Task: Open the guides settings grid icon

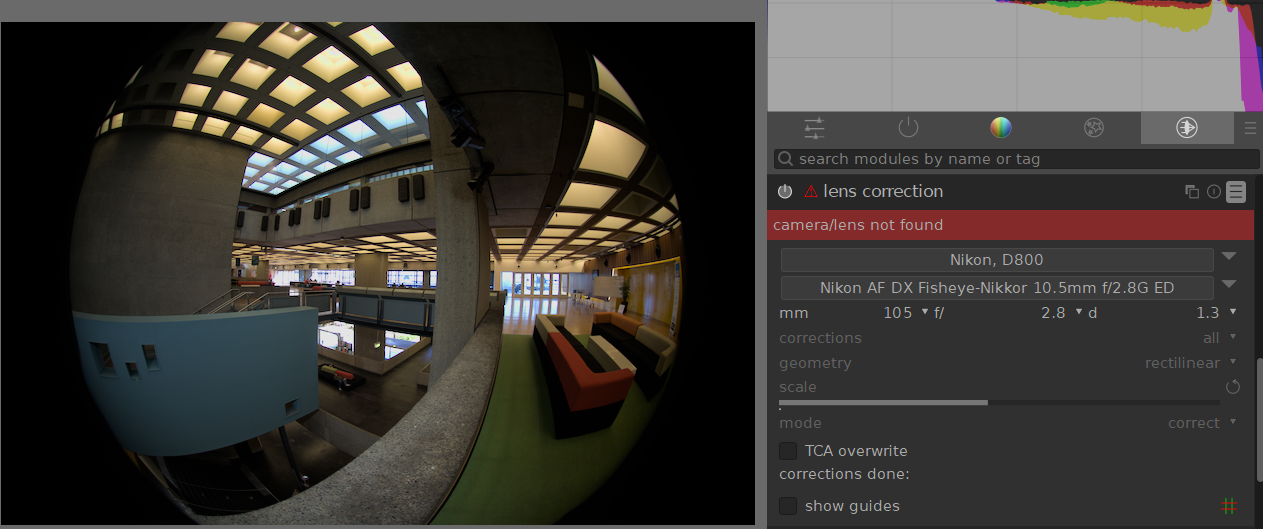Action: (1229, 506)
